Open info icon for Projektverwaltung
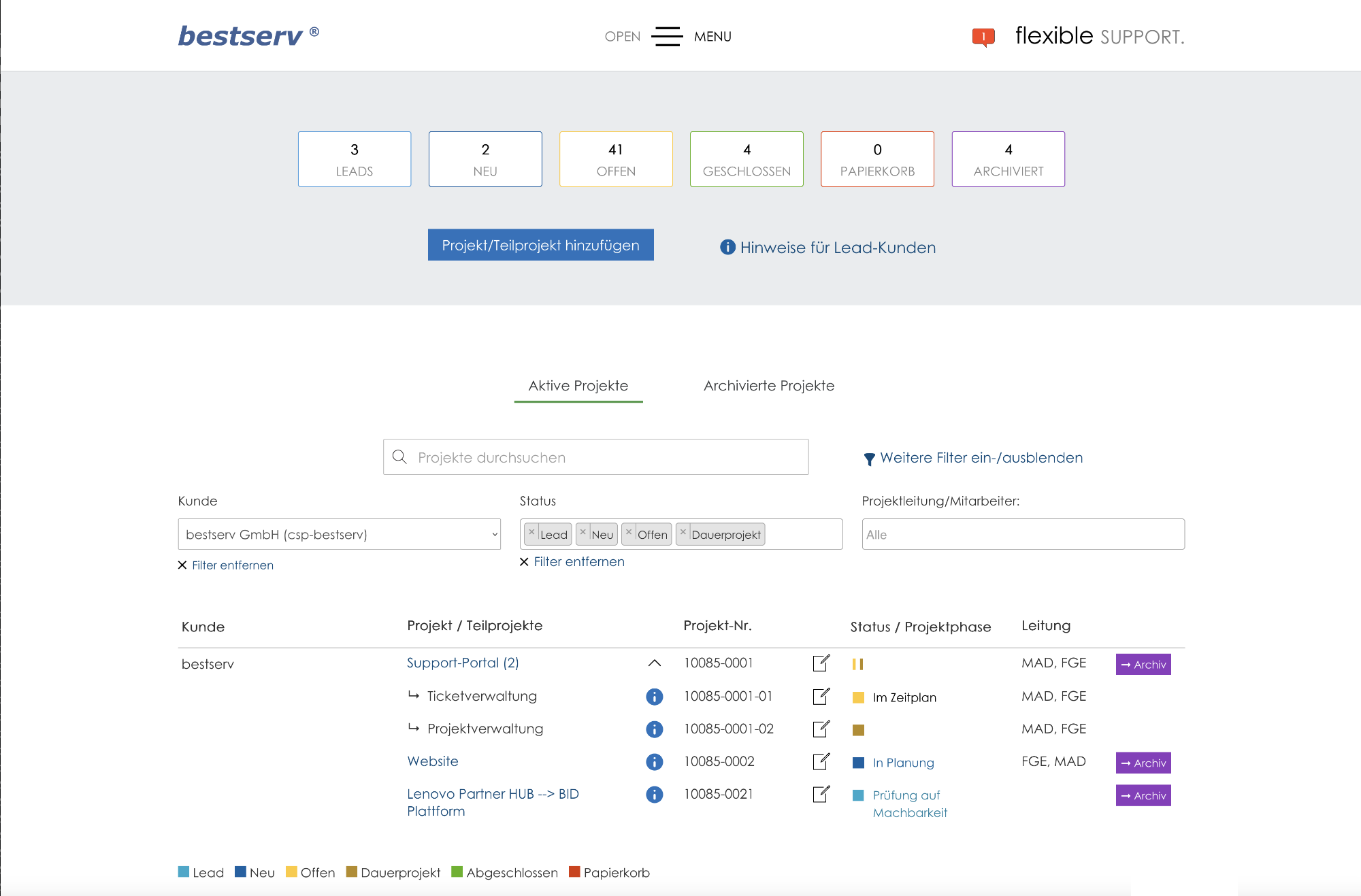 [654, 729]
